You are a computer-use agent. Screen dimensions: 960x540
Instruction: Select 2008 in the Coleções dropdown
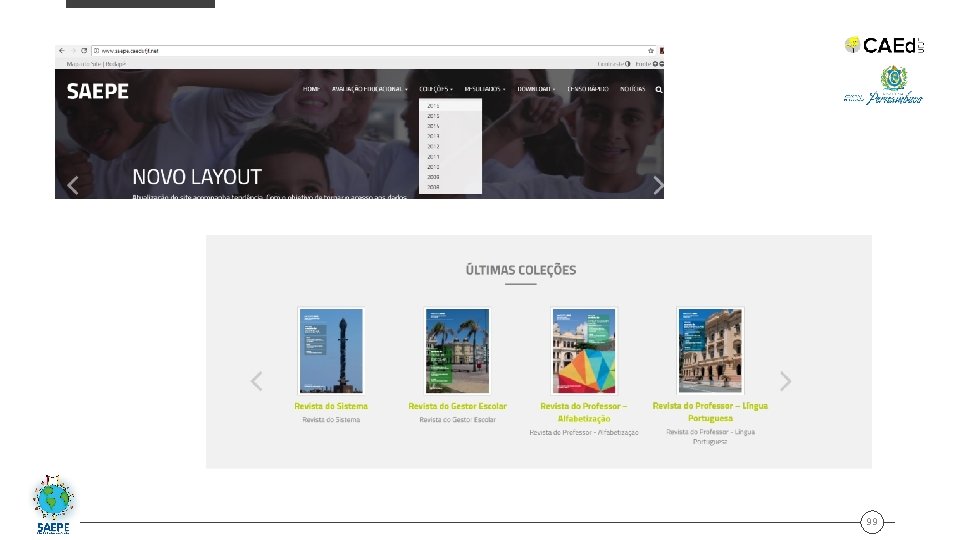click(x=450, y=187)
